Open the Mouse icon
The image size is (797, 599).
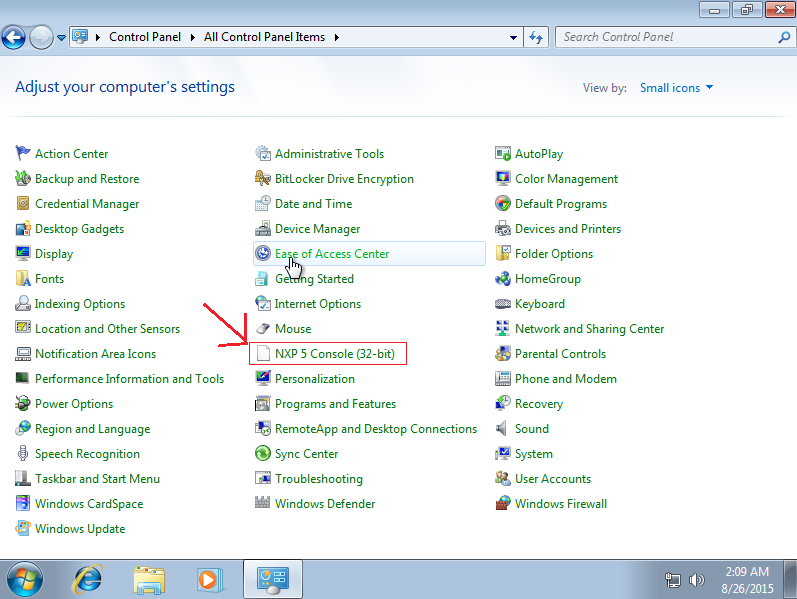pyautogui.click(x=263, y=328)
